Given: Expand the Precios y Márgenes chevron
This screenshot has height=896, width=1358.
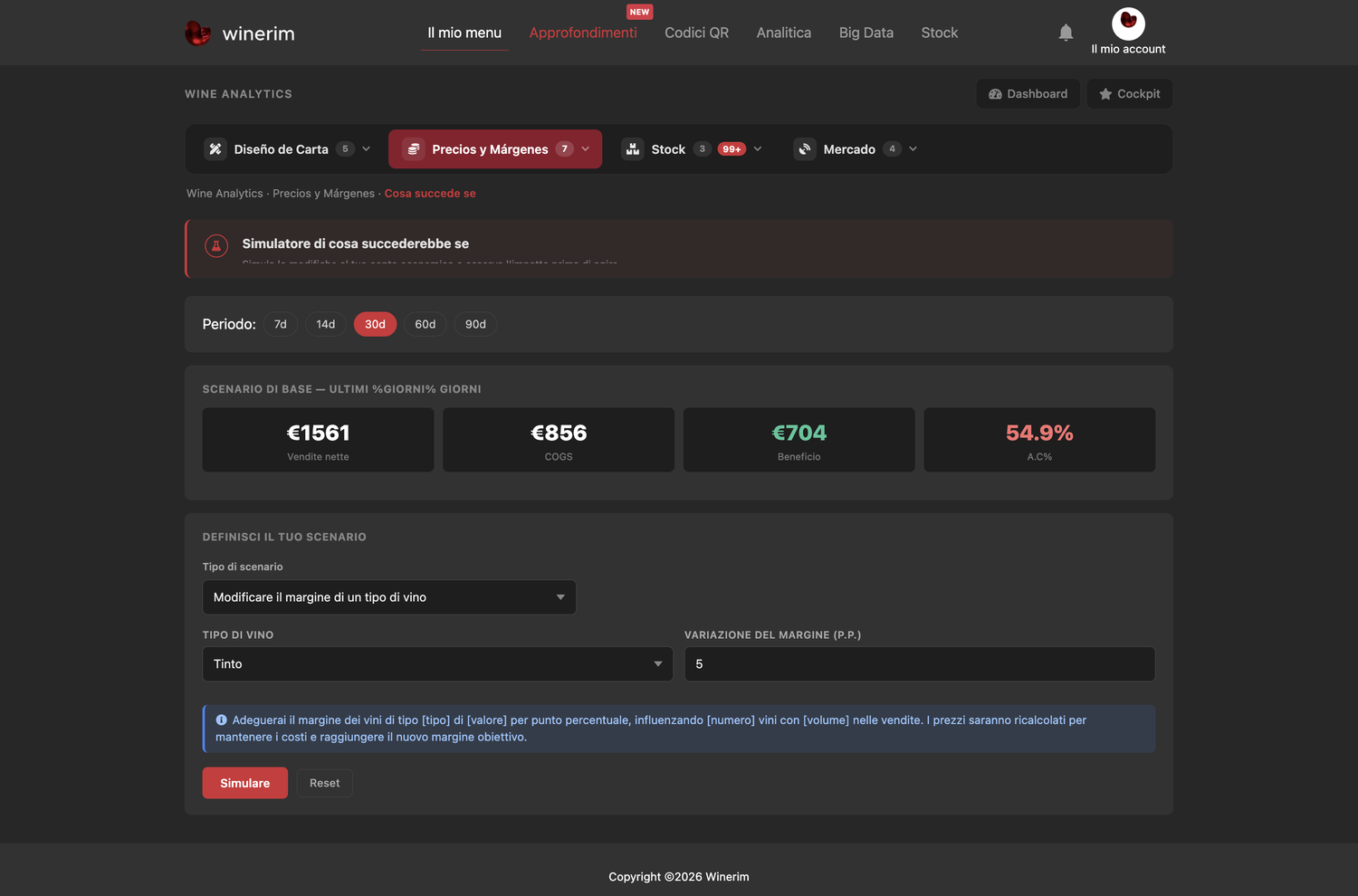Looking at the screenshot, I should pos(585,149).
